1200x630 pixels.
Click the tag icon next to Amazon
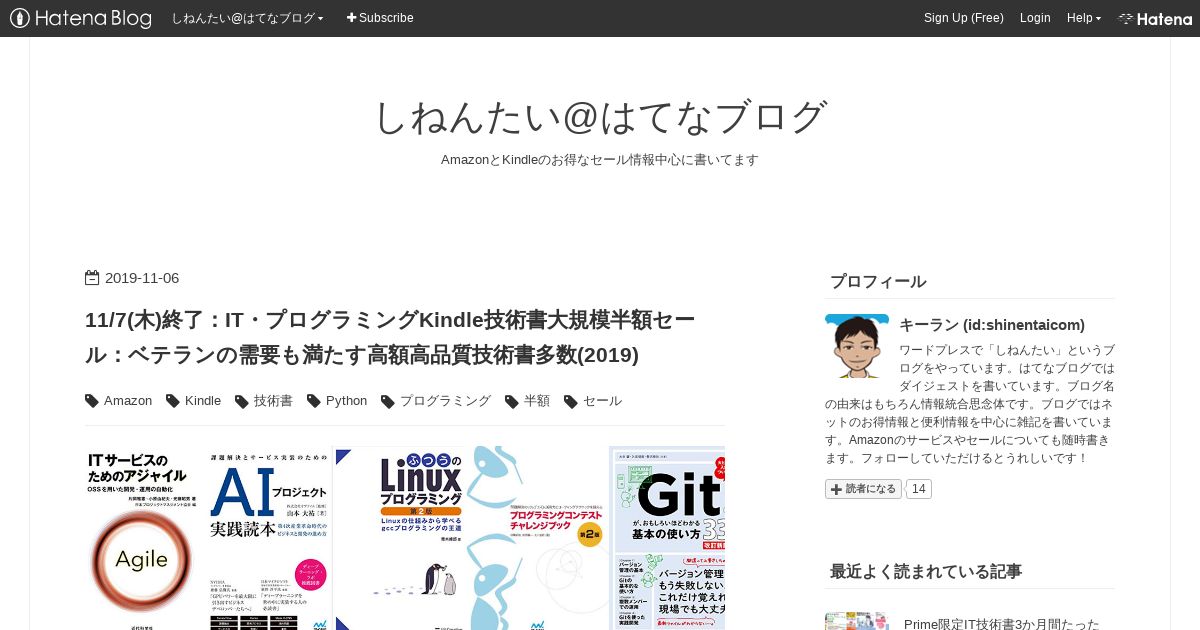point(92,402)
